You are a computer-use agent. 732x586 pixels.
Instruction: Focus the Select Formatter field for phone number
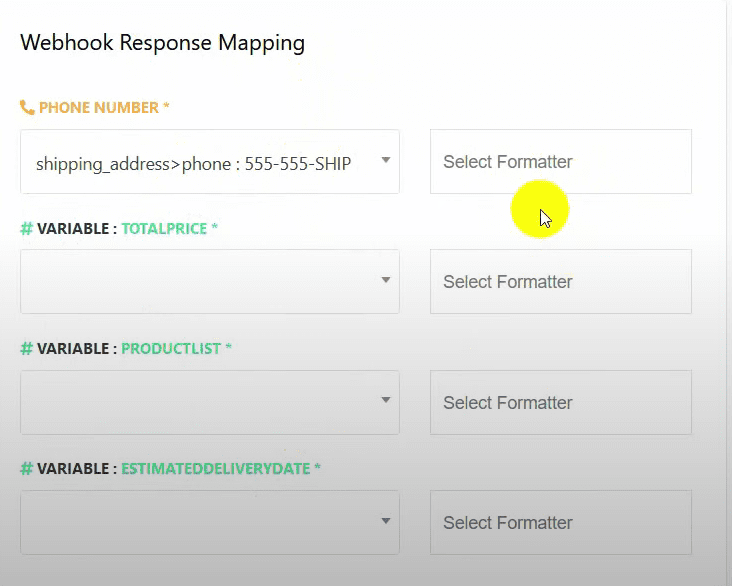(560, 162)
